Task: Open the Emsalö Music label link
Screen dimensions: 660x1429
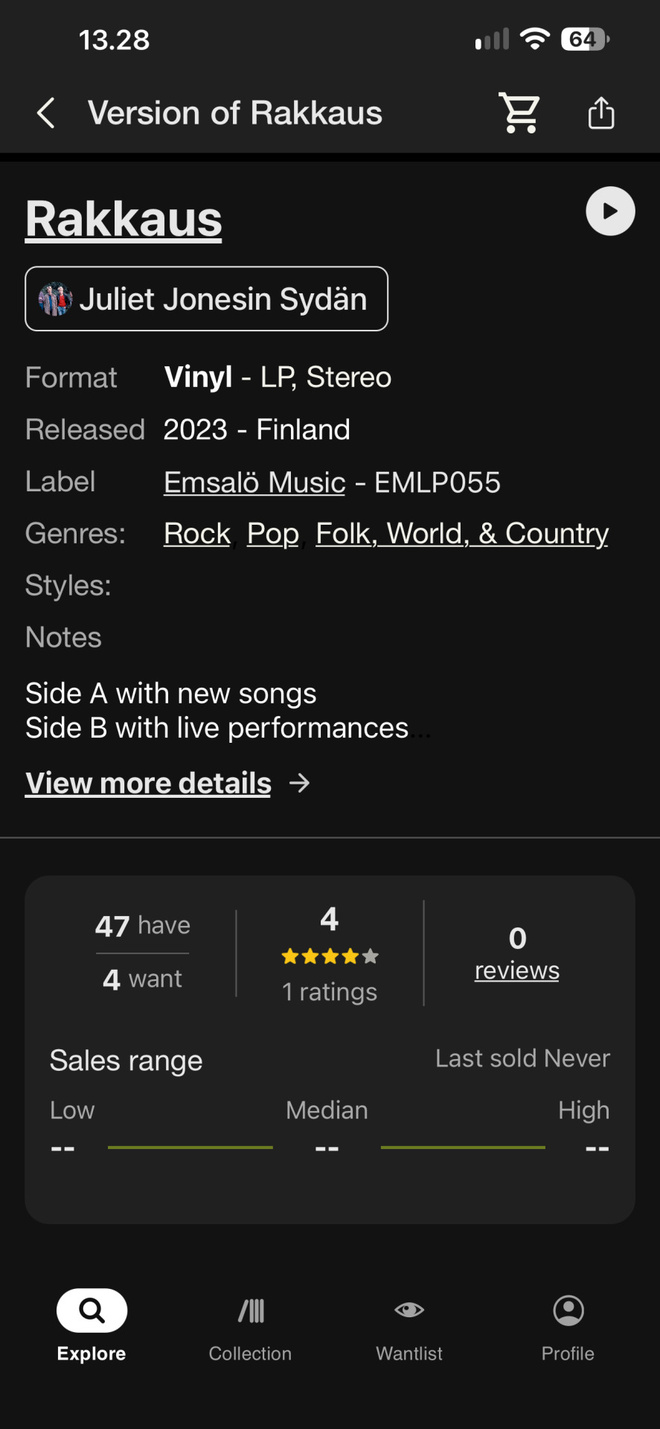Action: coord(254,482)
